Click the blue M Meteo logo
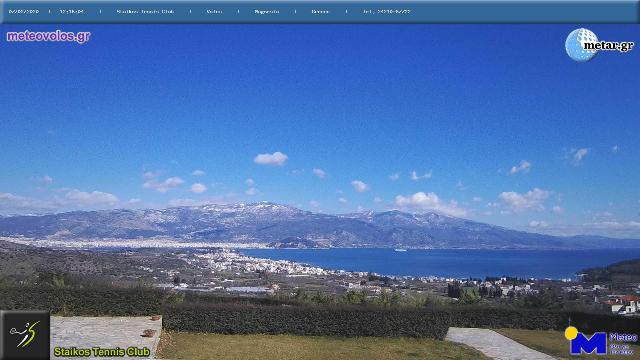The image size is (640, 360). [588, 343]
